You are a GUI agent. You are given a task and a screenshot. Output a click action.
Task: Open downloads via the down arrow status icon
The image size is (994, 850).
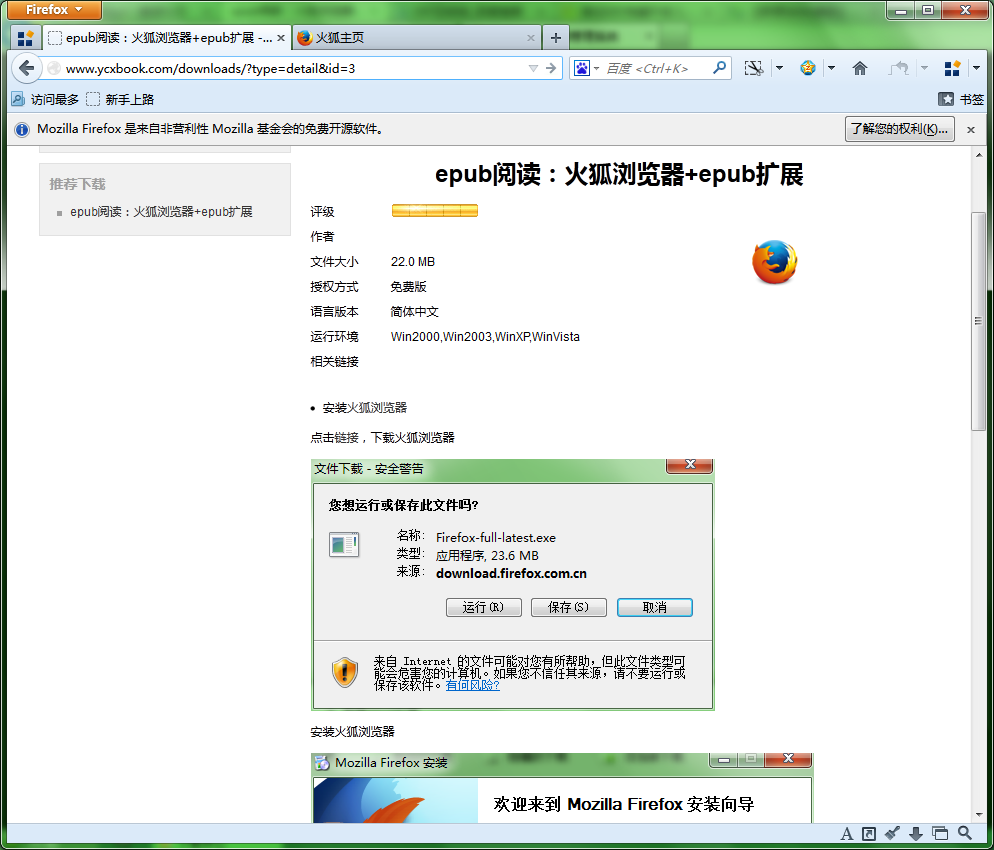pos(916,834)
